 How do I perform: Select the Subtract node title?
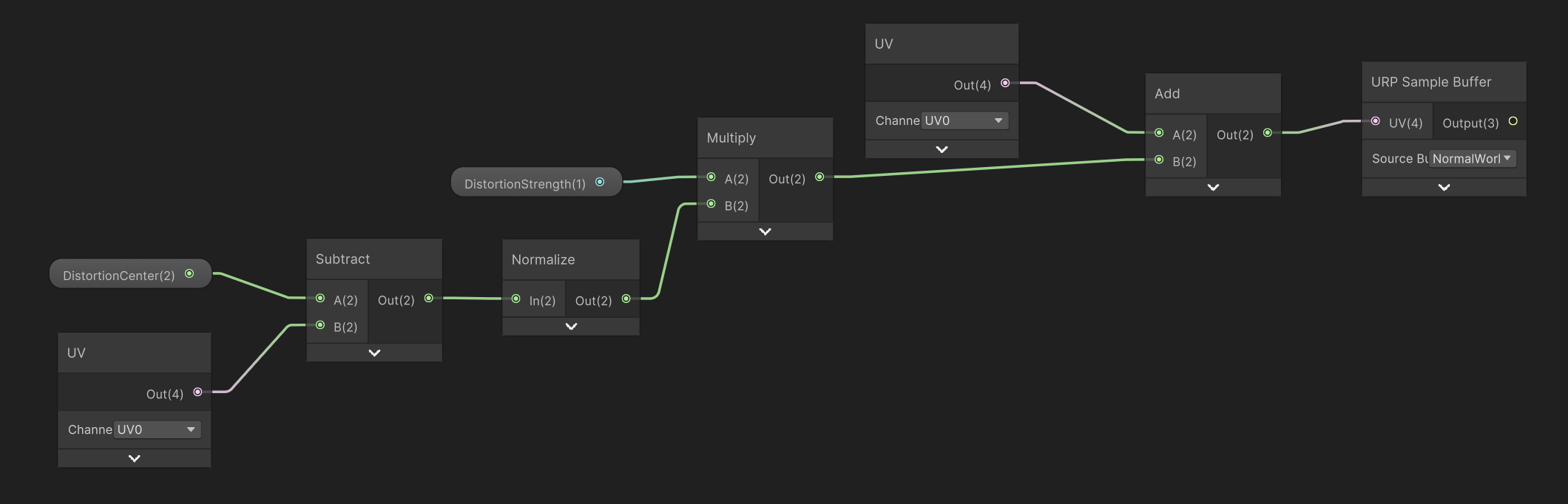point(342,259)
